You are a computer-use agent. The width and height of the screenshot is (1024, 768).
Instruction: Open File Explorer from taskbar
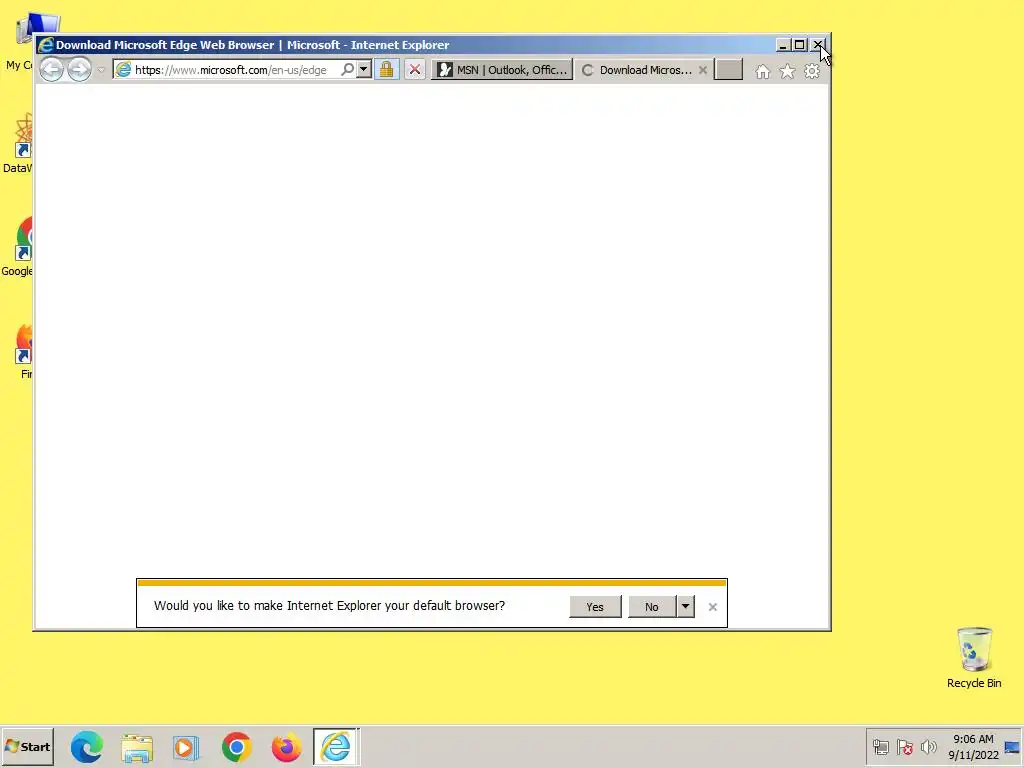point(137,746)
